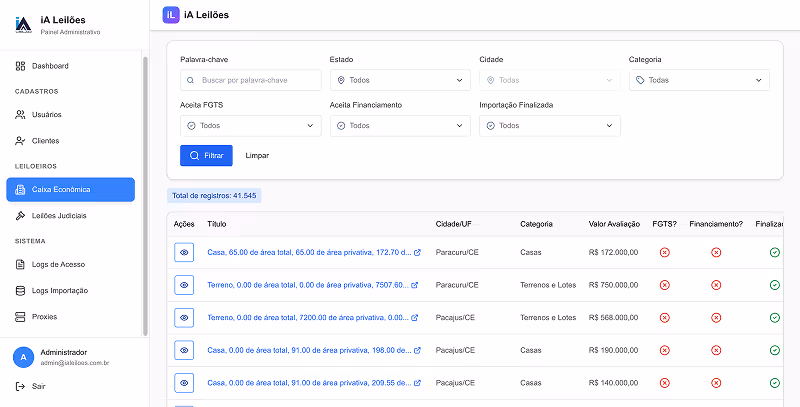Click the Financiamento? column header
This screenshot has height=407, width=800.
click(716, 224)
